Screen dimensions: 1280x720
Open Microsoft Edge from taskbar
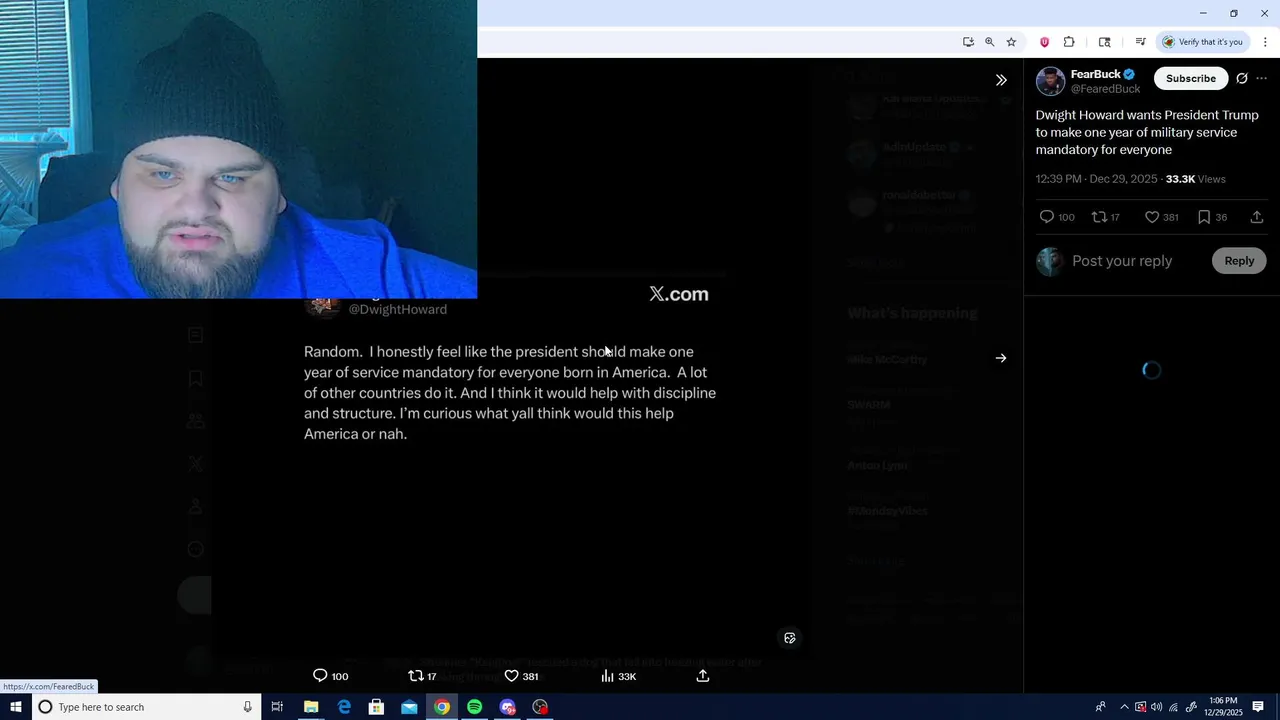click(x=344, y=707)
